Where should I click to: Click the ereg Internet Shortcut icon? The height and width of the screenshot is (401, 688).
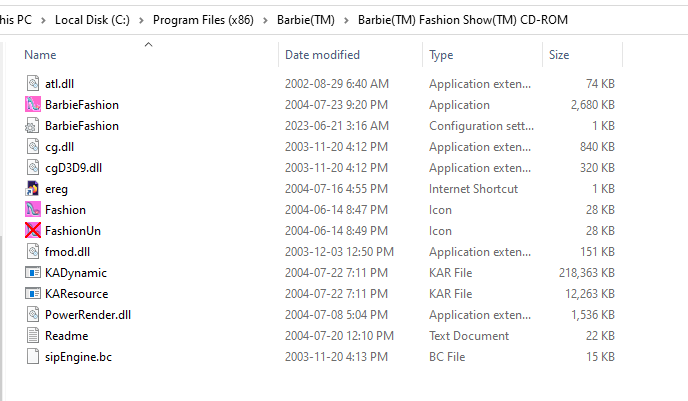tap(32, 188)
